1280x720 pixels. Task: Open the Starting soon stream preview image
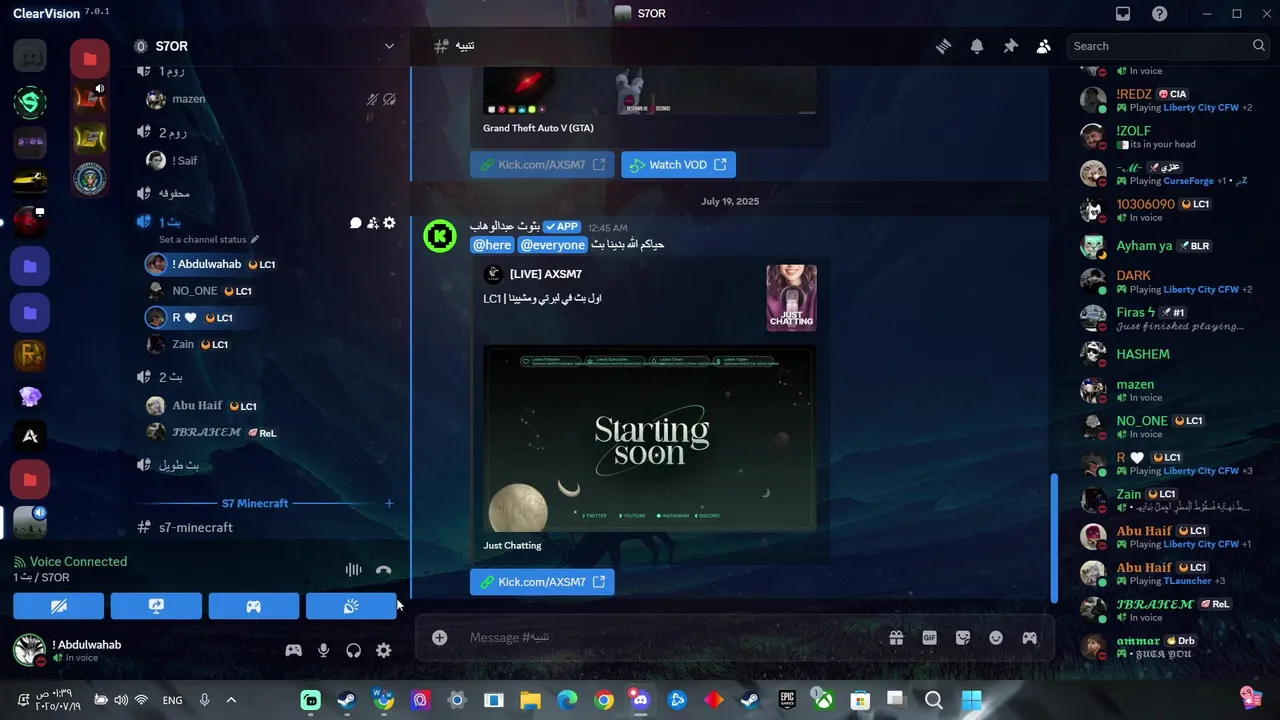pos(650,438)
